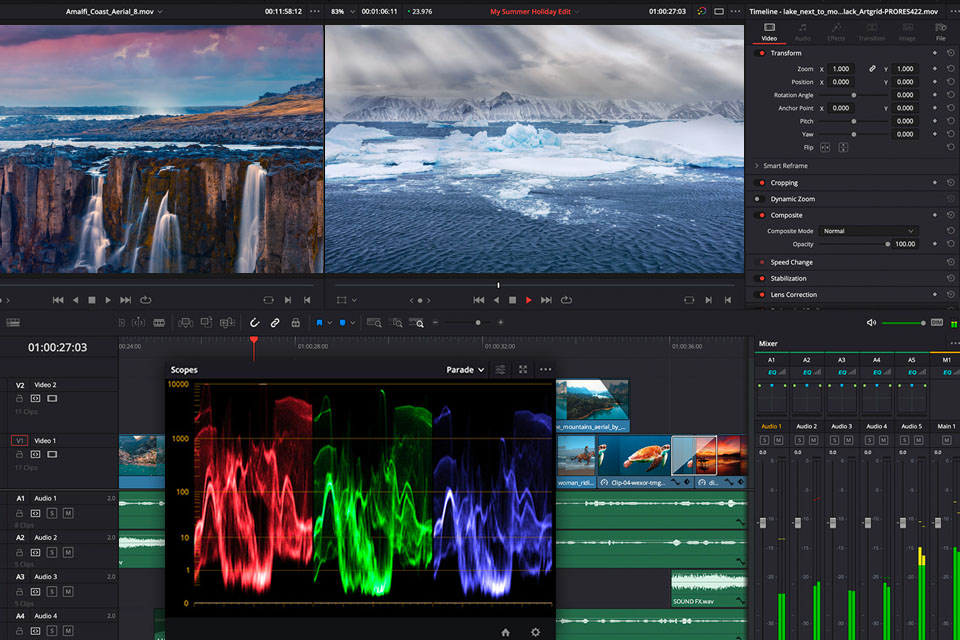Expand the Scopes panel to full size
Image resolution: width=960 pixels, height=640 pixels.
tap(523, 370)
